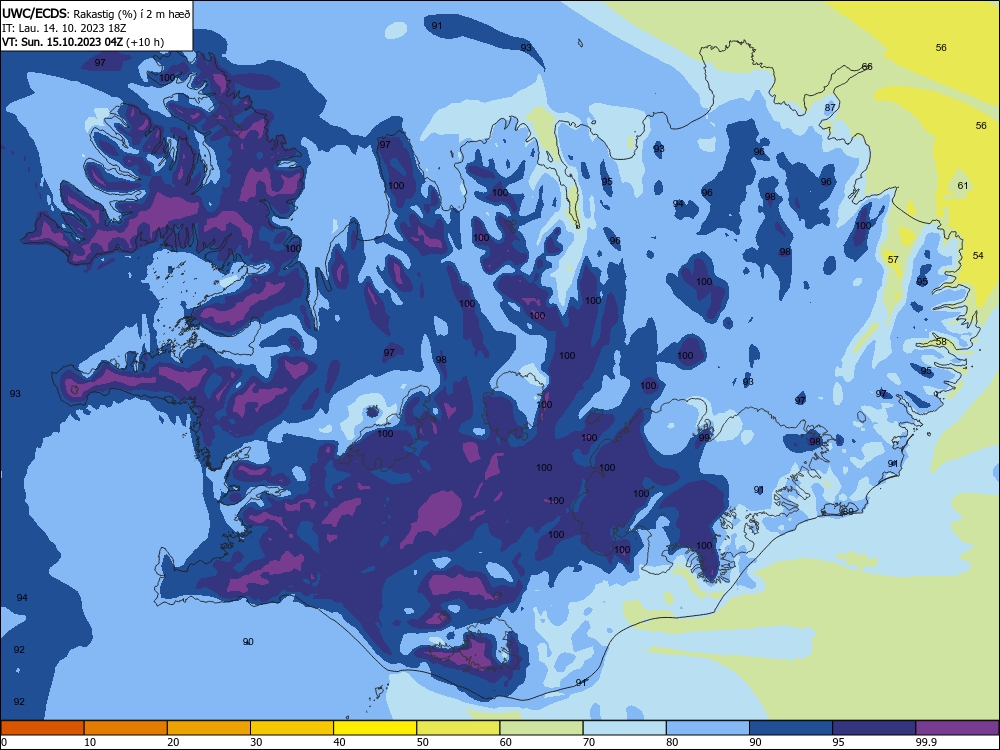Click the '99' humidity value on the map
This screenshot has height=750, width=1000.
(x=704, y=438)
